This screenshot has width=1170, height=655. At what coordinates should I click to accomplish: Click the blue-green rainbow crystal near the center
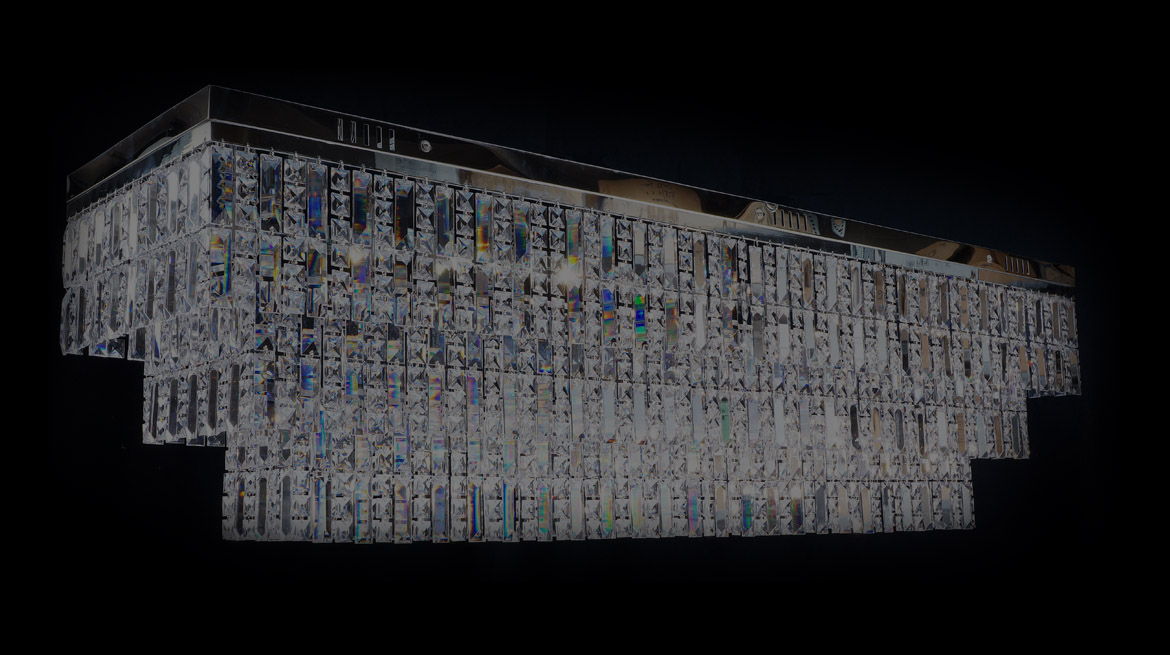pos(639,316)
